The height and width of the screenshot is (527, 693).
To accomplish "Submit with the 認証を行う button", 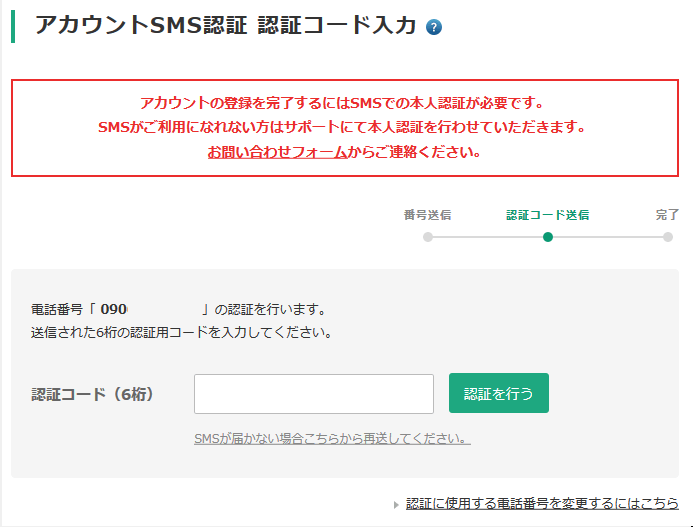I will point(499,393).
